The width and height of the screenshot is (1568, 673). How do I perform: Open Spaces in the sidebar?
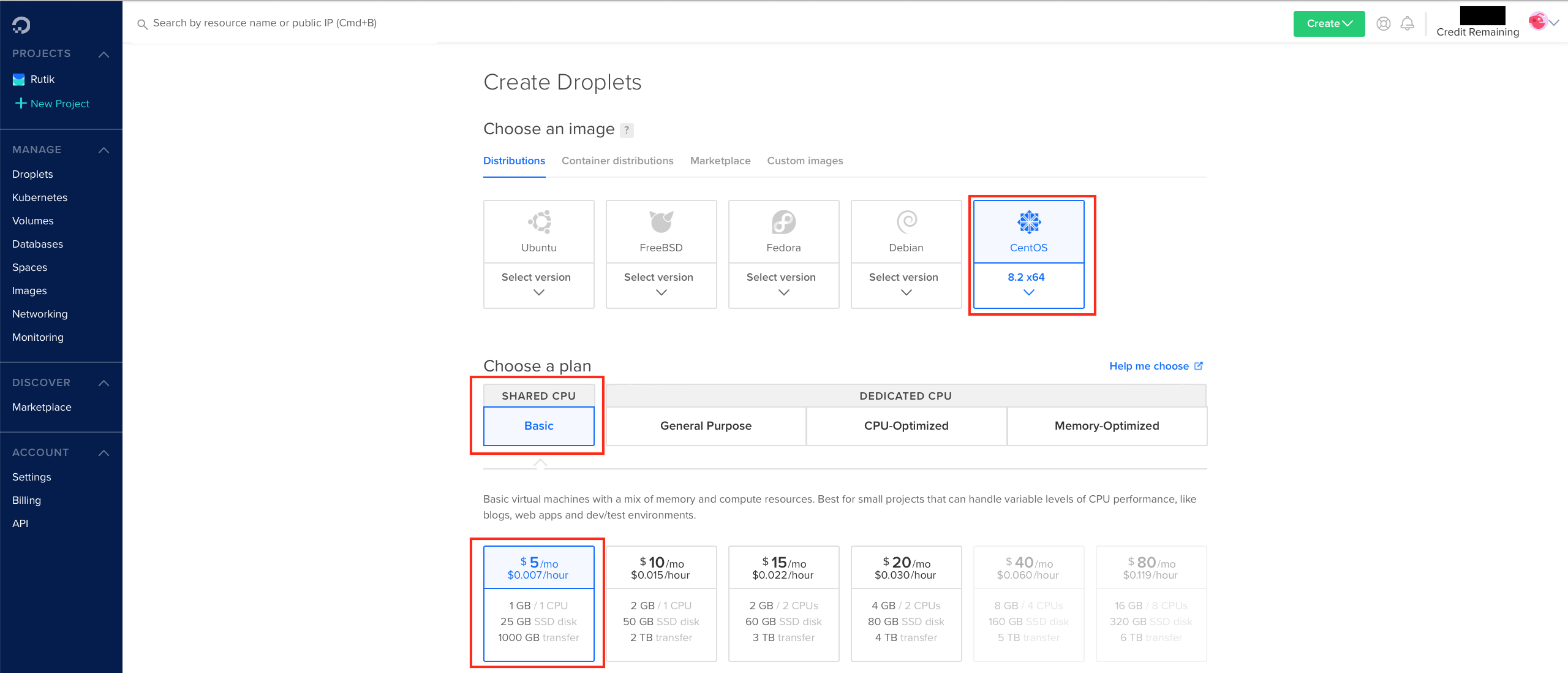[29, 267]
